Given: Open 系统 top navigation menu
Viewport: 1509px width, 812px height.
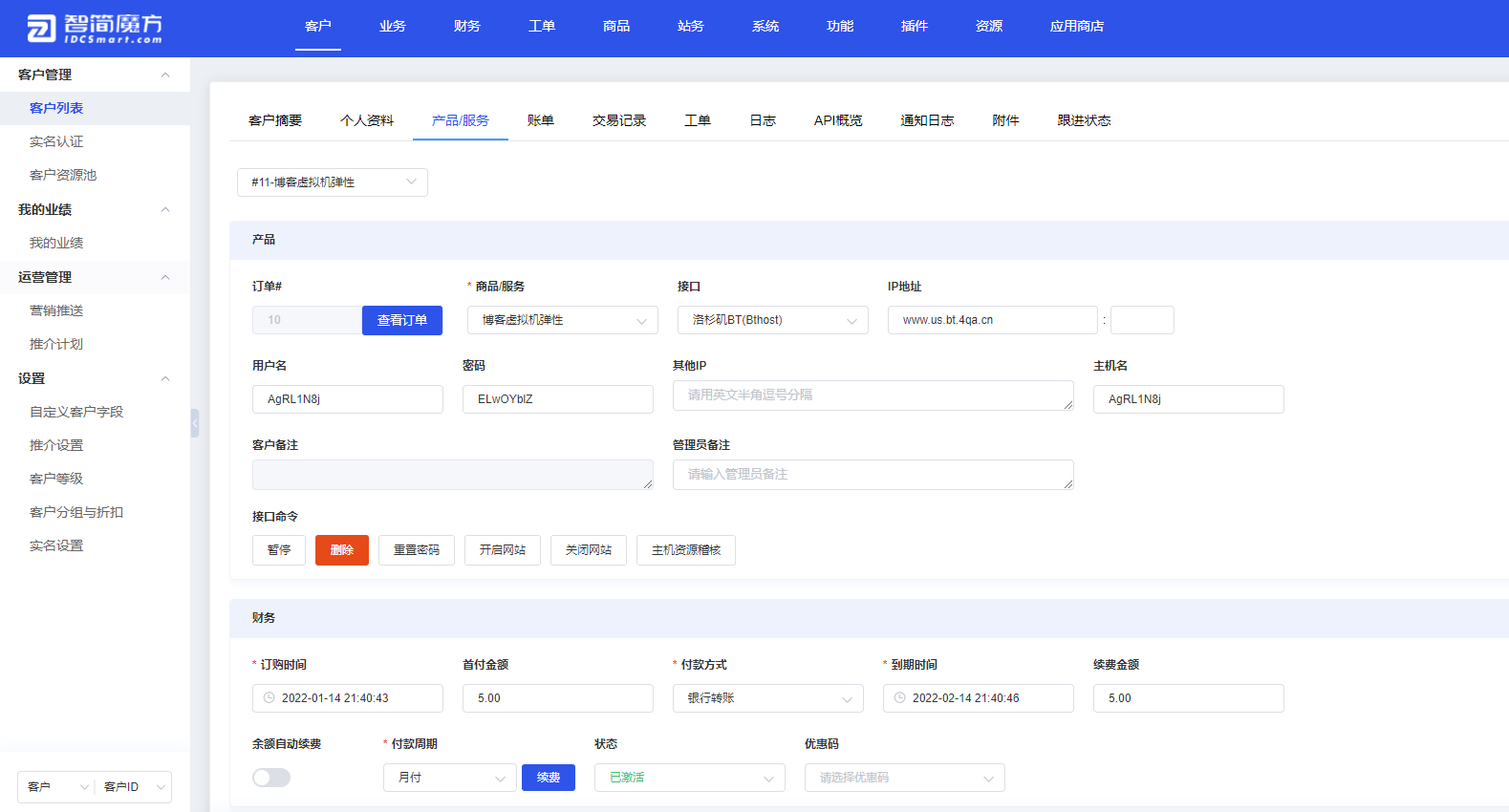Looking at the screenshot, I should (765, 26).
